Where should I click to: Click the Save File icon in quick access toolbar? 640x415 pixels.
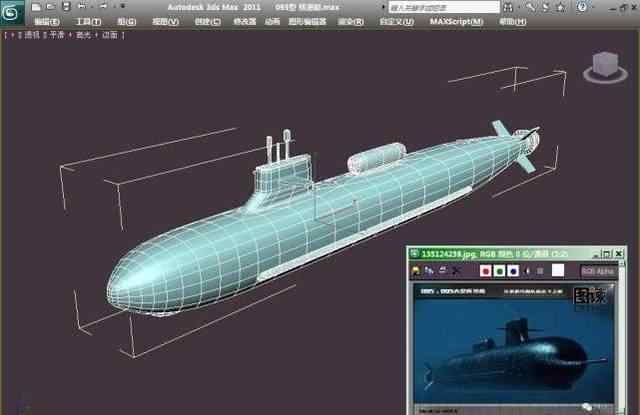[65, 6]
